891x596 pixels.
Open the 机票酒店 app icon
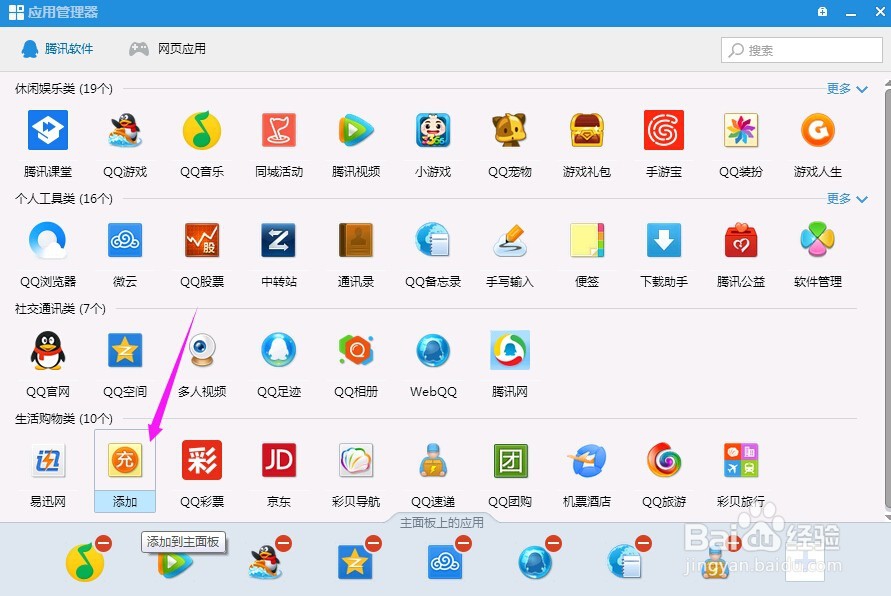click(x=587, y=460)
